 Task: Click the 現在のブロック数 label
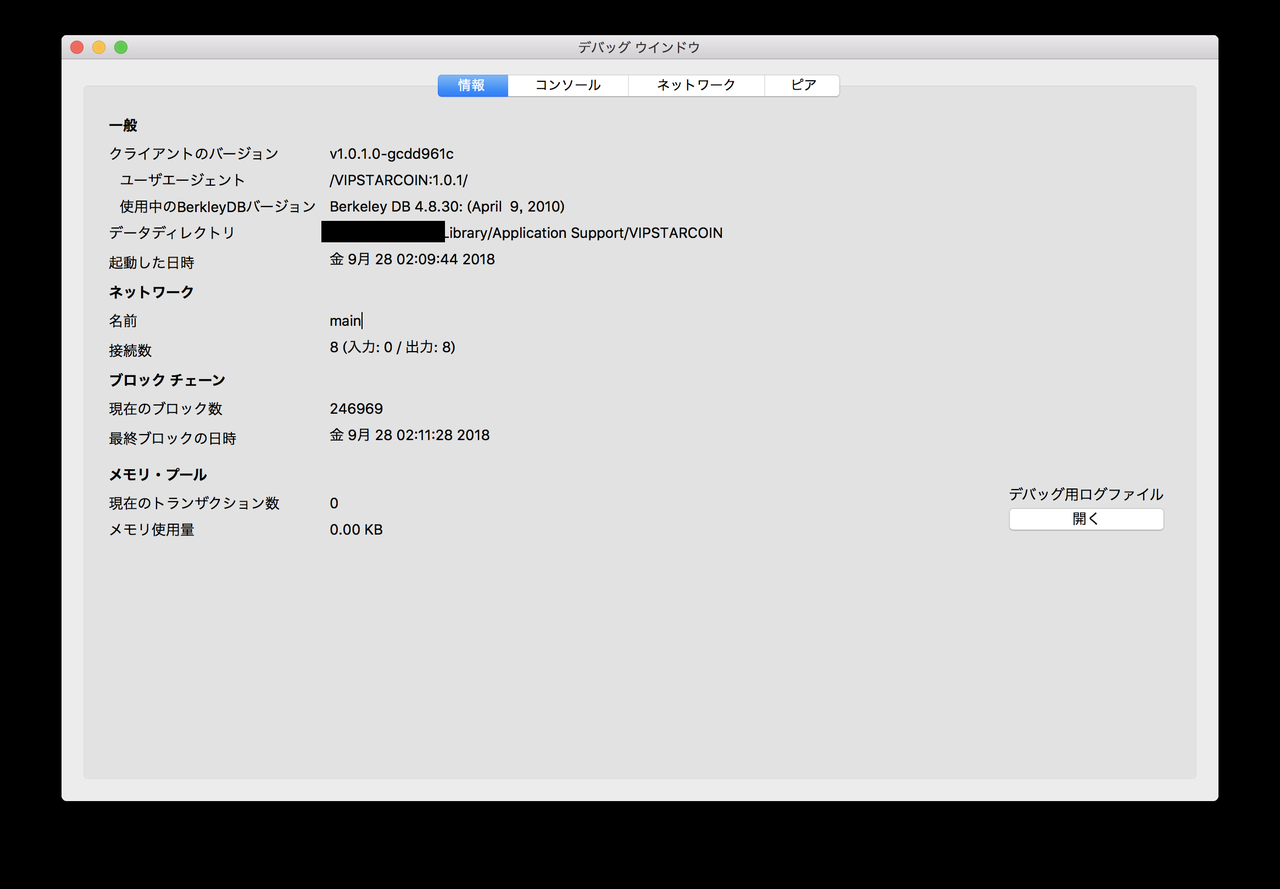coord(165,409)
